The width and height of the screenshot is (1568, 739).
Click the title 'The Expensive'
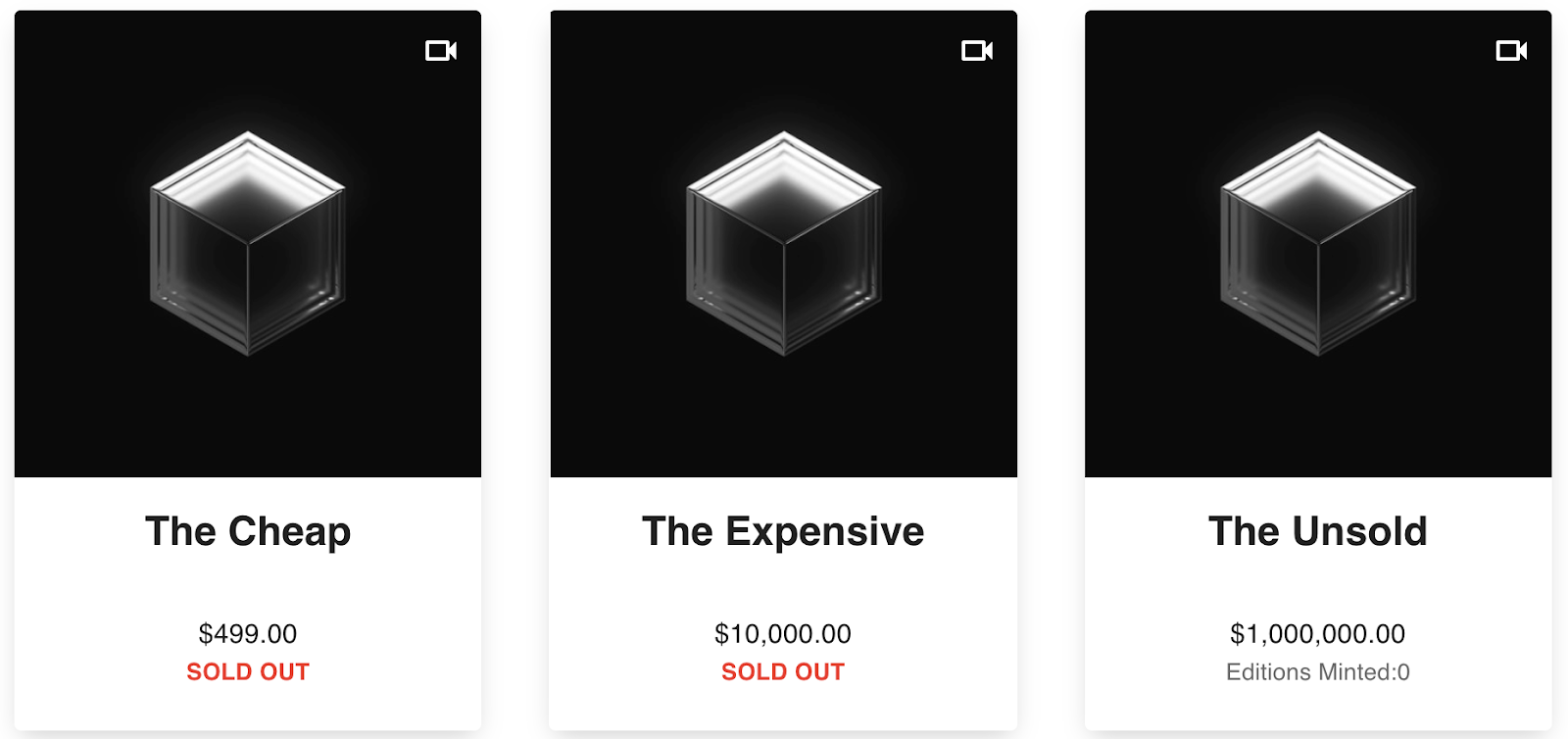pos(783,531)
